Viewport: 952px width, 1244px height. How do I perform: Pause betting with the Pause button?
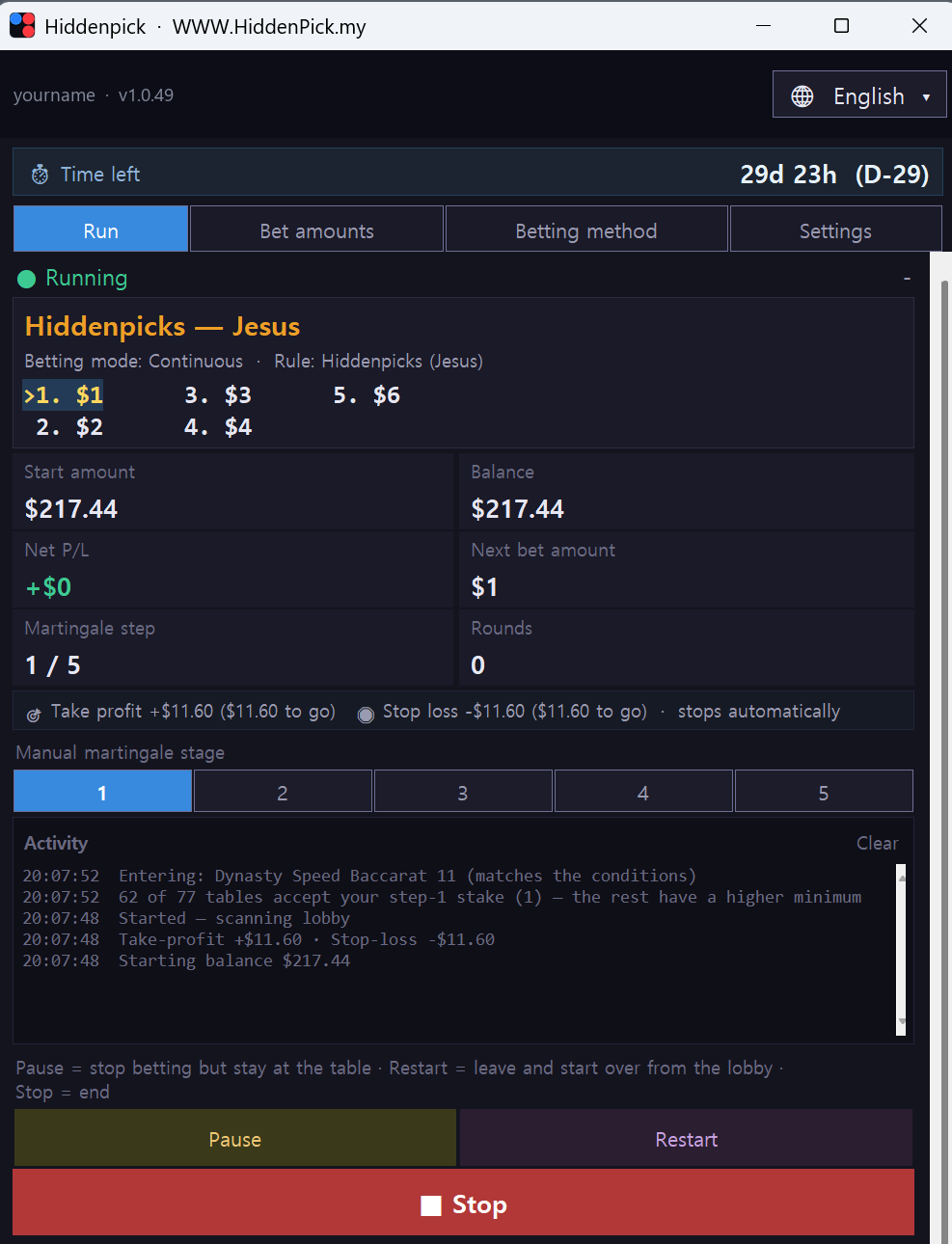(x=235, y=1139)
